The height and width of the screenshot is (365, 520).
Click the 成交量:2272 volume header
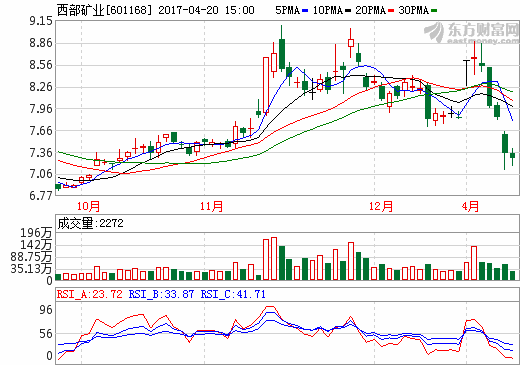click(90, 223)
